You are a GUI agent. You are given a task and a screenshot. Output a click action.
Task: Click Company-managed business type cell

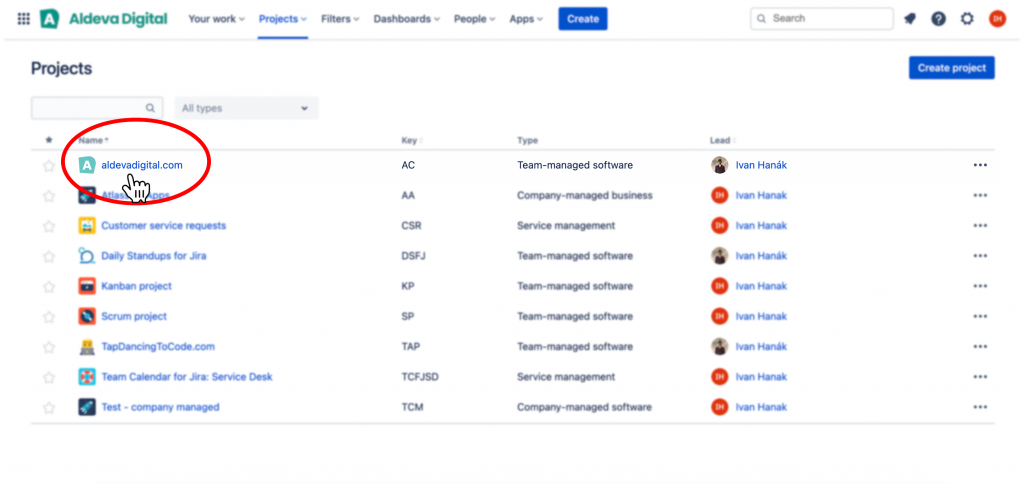[584, 195]
